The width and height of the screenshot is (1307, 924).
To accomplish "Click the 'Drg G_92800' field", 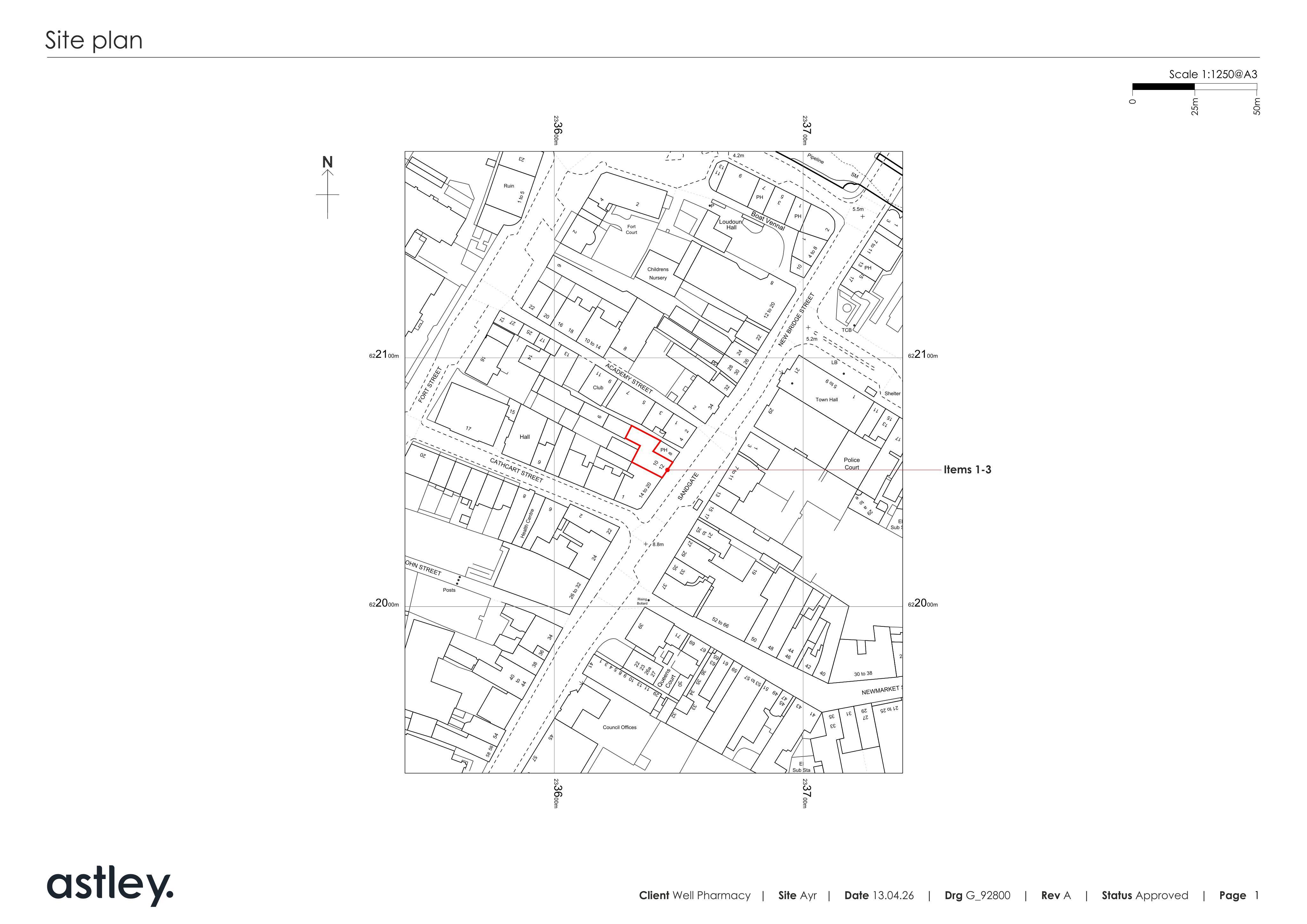I will point(977,896).
